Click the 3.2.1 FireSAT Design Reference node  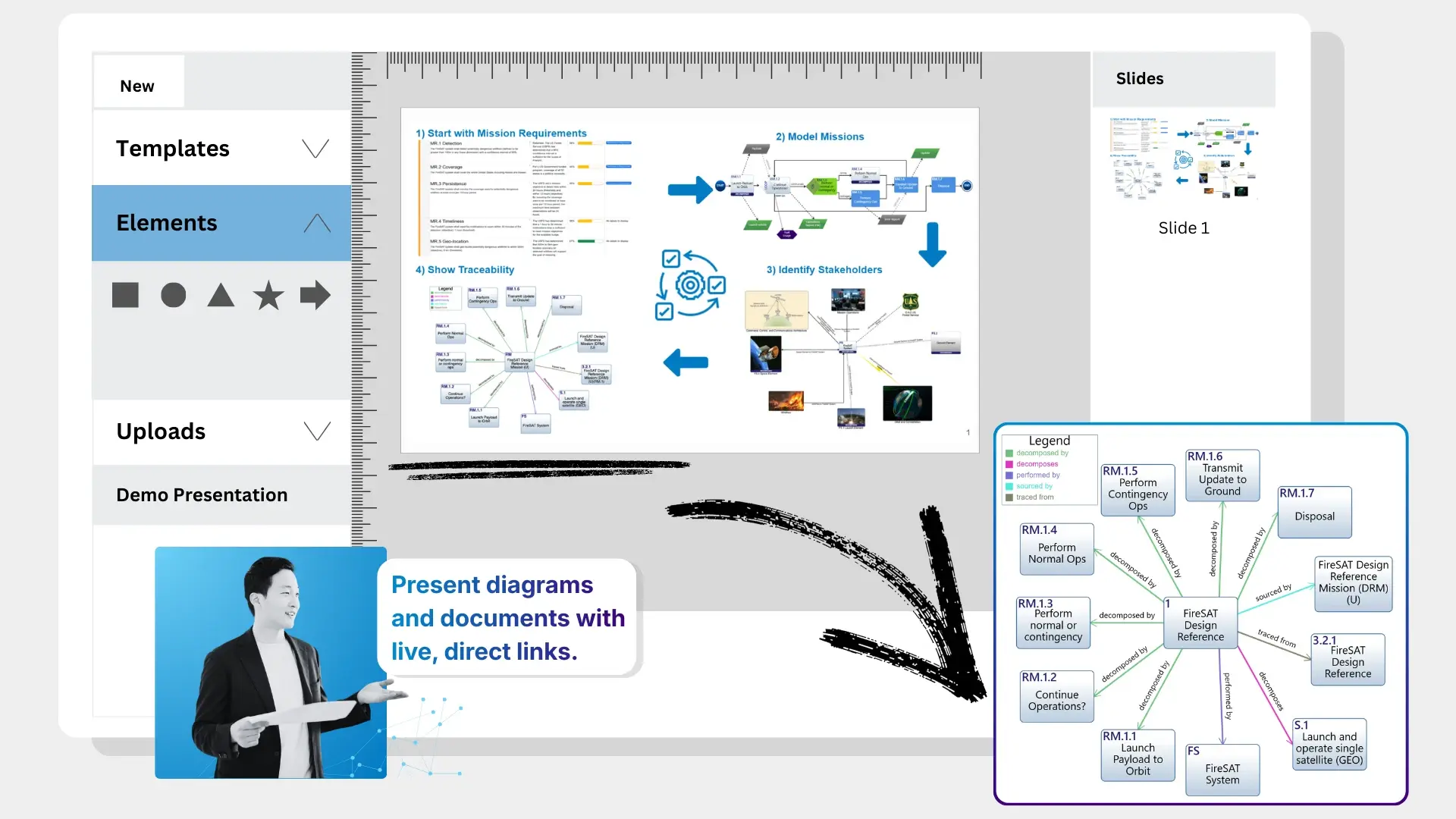[x=1348, y=660]
